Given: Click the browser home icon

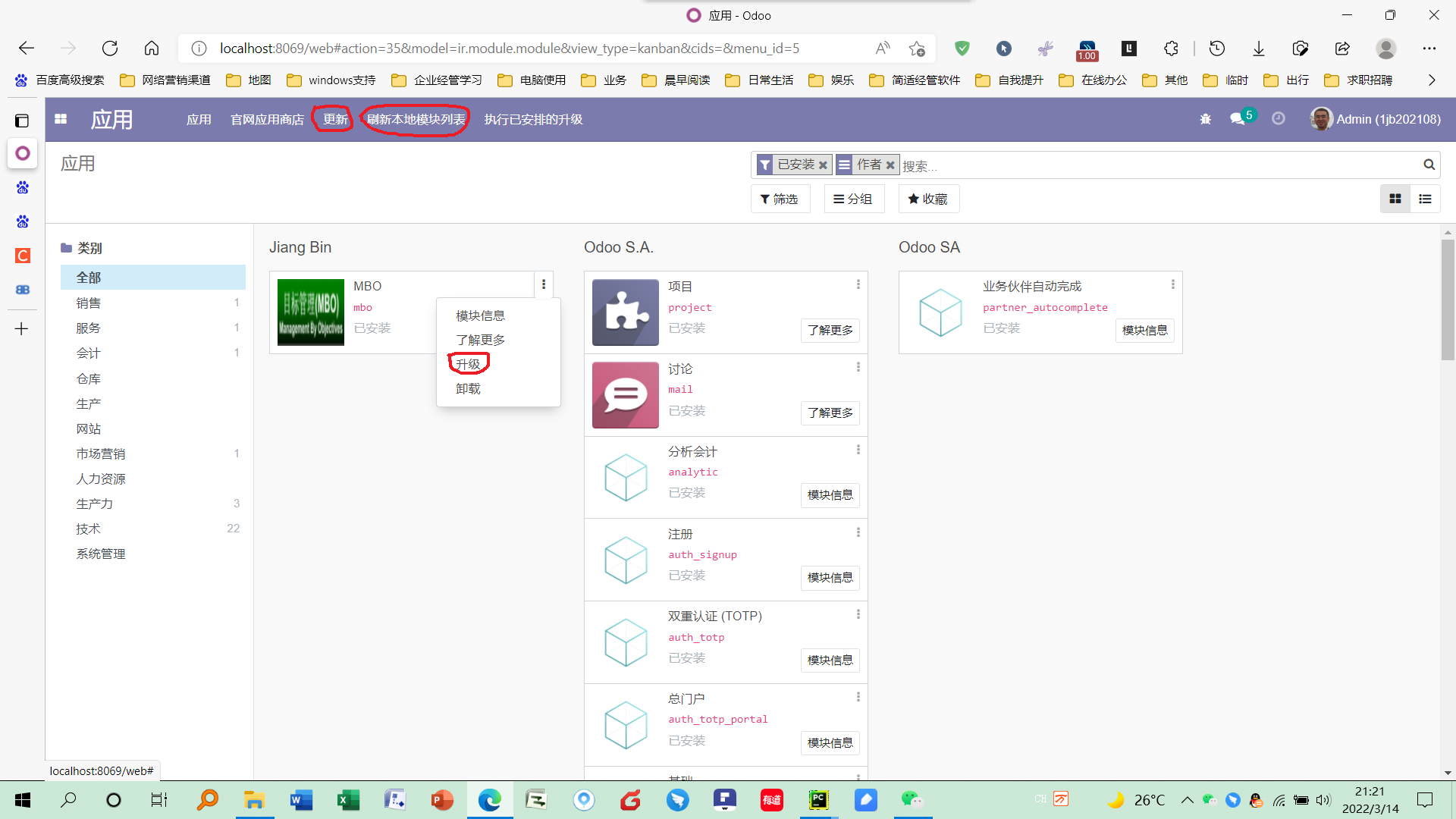Looking at the screenshot, I should (x=152, y=49).
